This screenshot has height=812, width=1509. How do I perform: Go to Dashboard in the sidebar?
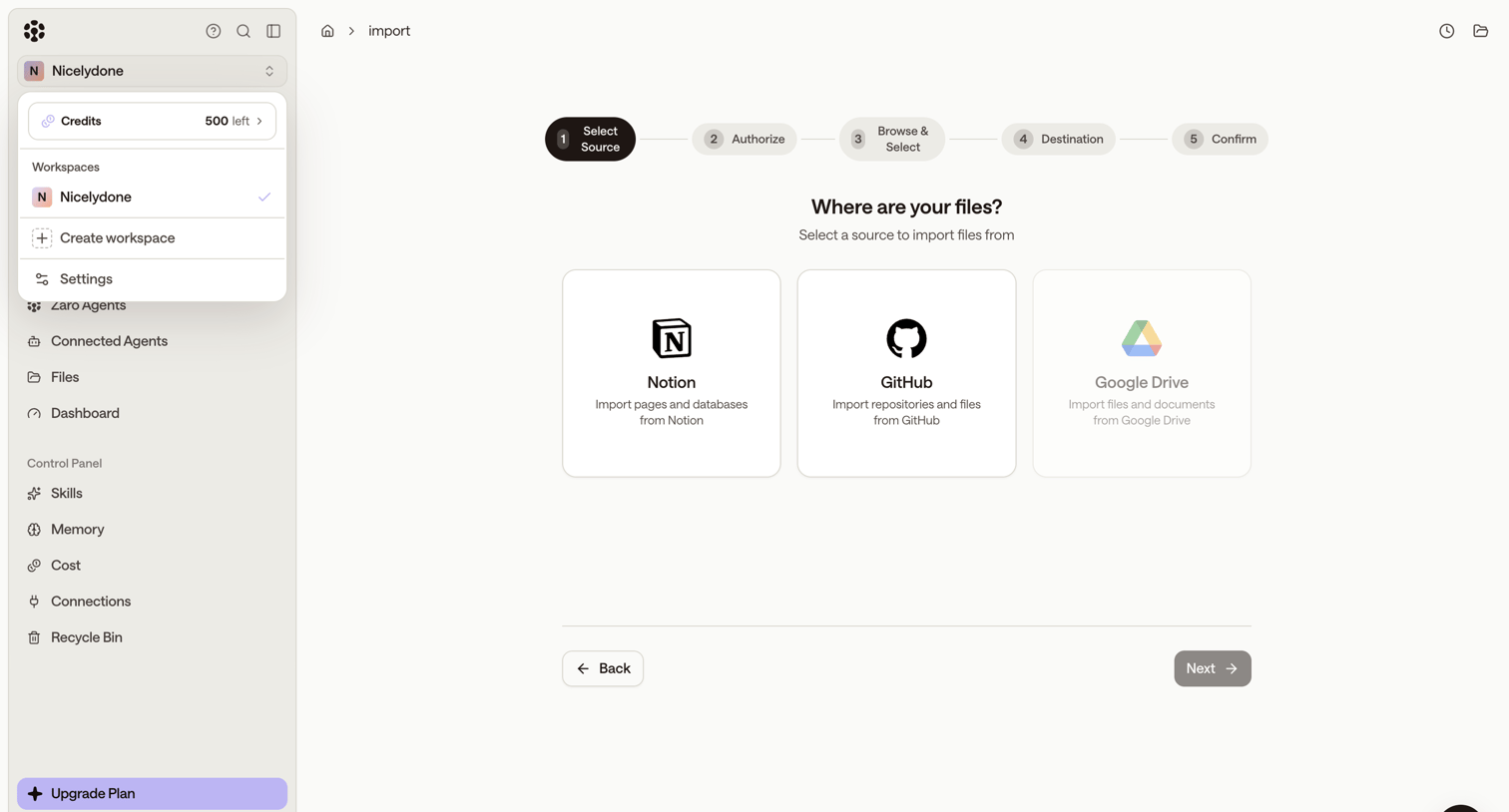click(152, 413)
